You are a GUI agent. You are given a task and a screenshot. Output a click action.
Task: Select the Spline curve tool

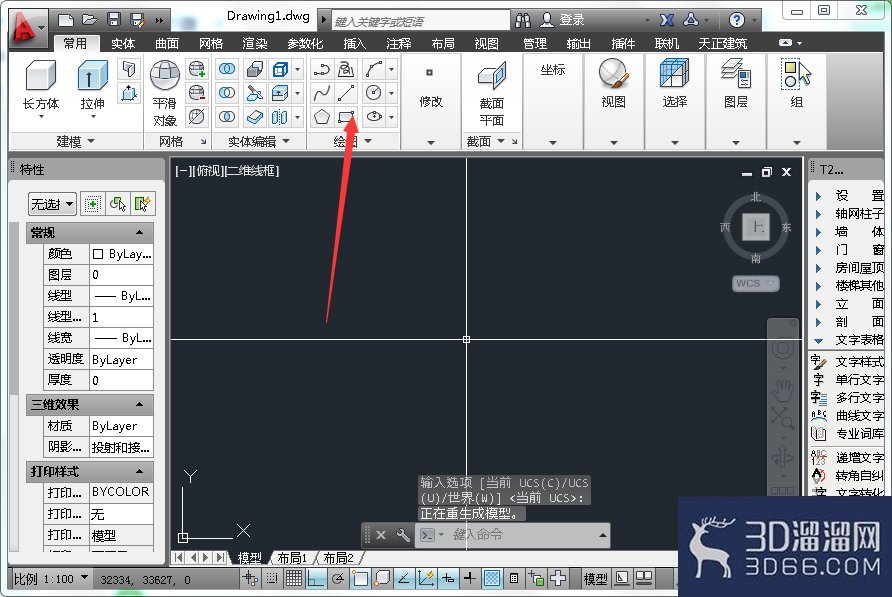pyautogui.click(x=322, y=93)
